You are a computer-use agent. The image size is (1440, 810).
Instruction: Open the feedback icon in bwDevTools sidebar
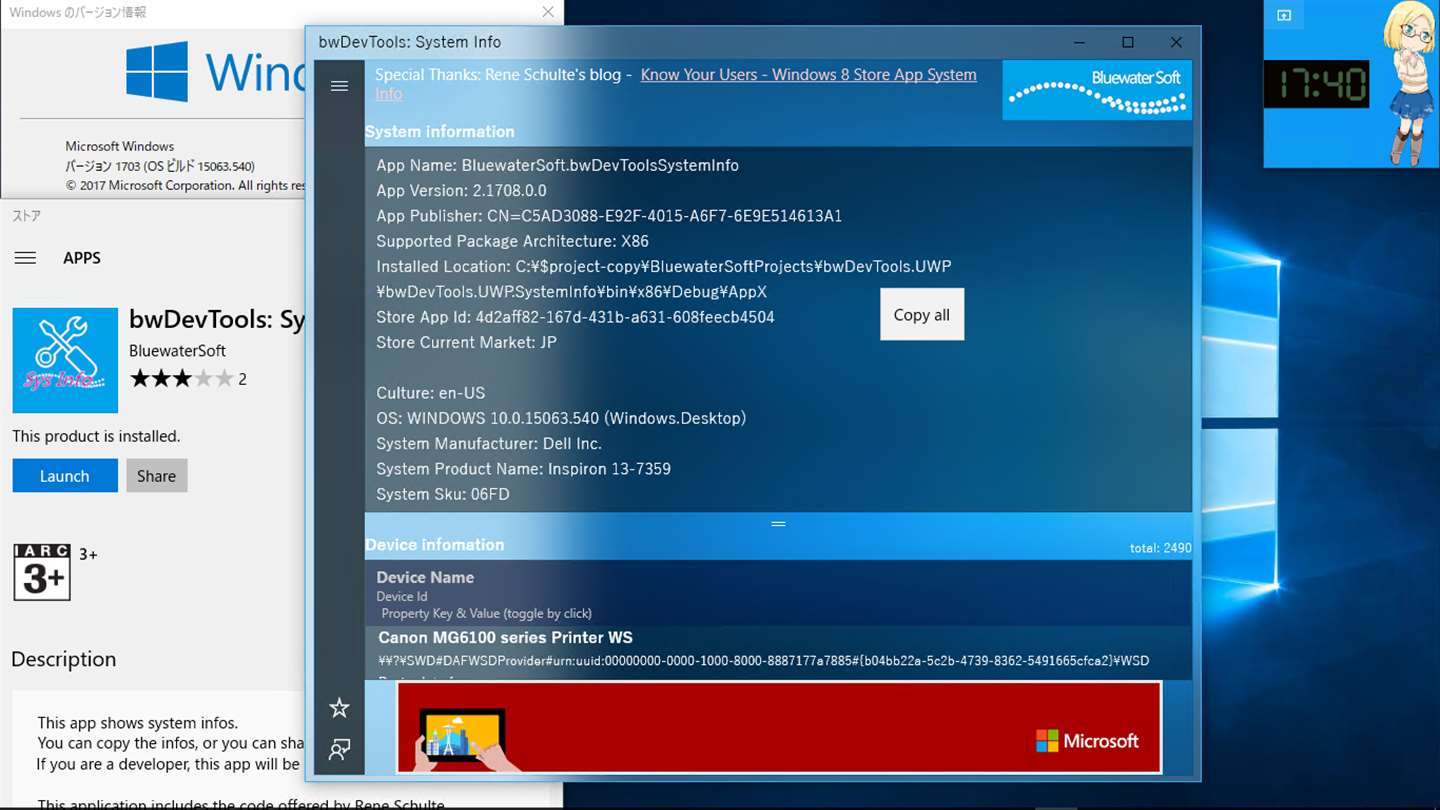click(x=339, y=749)
